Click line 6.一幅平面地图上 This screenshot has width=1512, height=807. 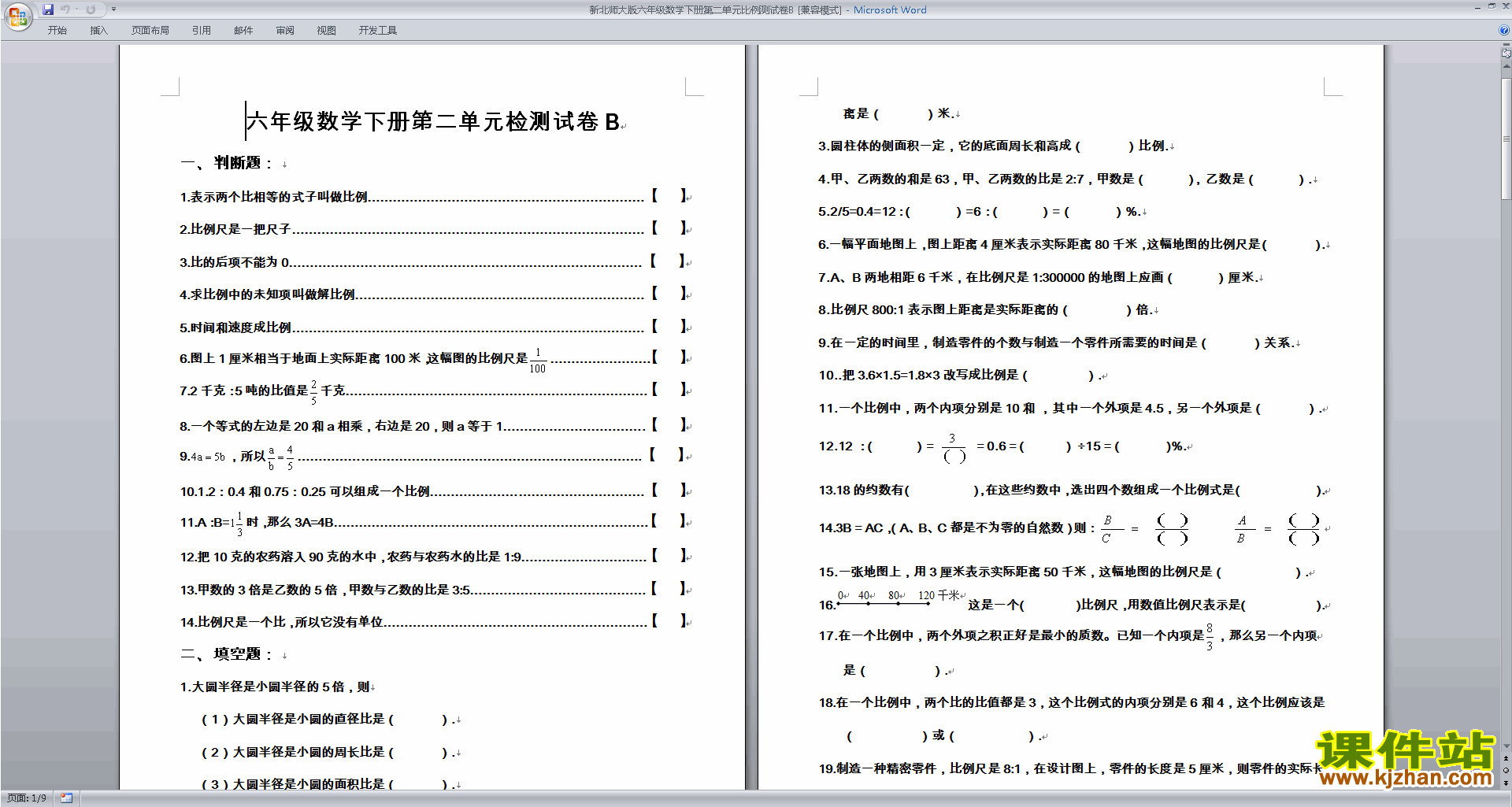pyautogui.click(x=1073, y=244)
